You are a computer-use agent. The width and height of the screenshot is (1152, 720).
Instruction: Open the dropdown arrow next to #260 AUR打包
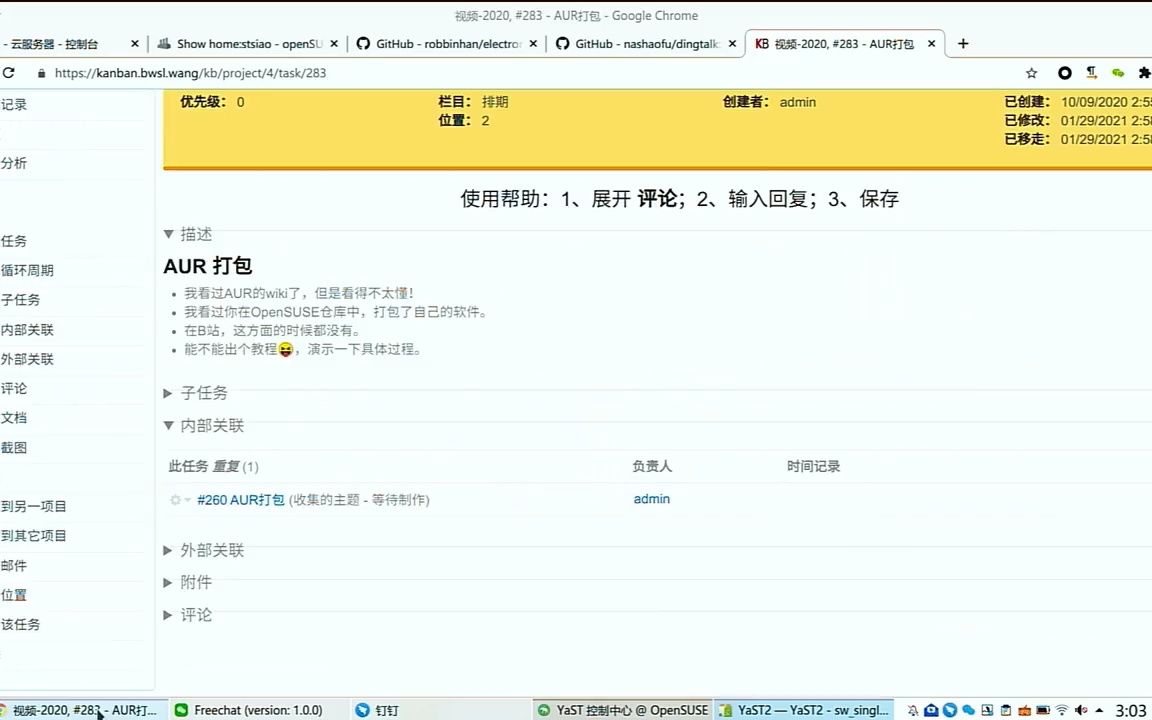click(x=186, y=499)
